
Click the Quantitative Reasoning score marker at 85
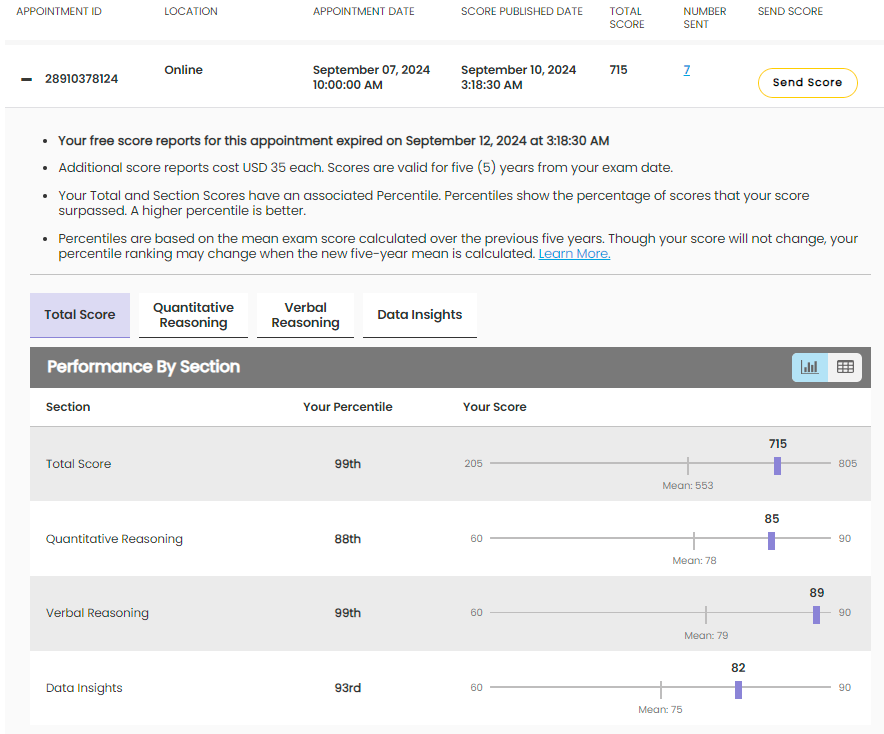(x=771, y=540)
